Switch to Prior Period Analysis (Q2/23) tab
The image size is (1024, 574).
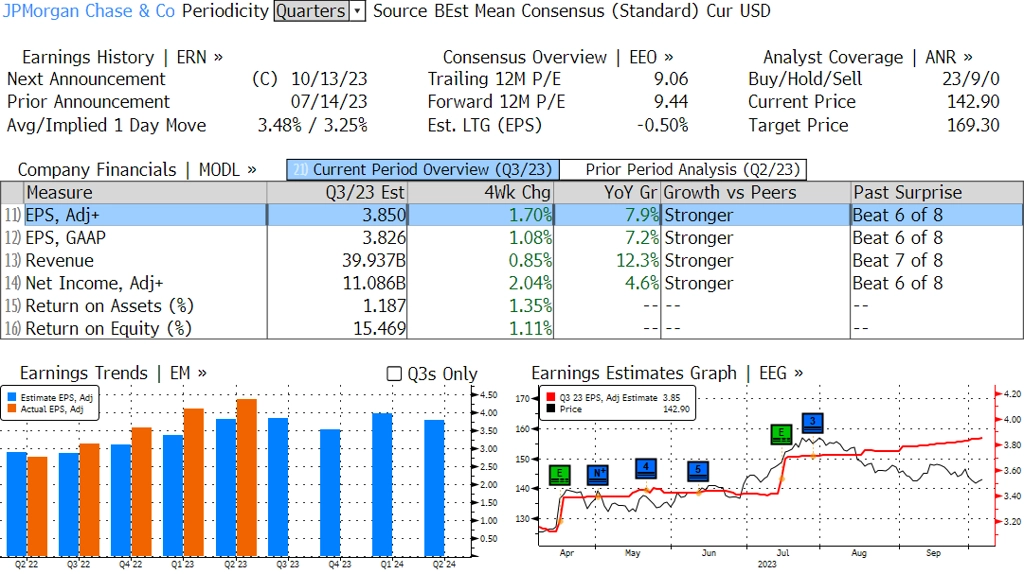click(x=682, y=170)
